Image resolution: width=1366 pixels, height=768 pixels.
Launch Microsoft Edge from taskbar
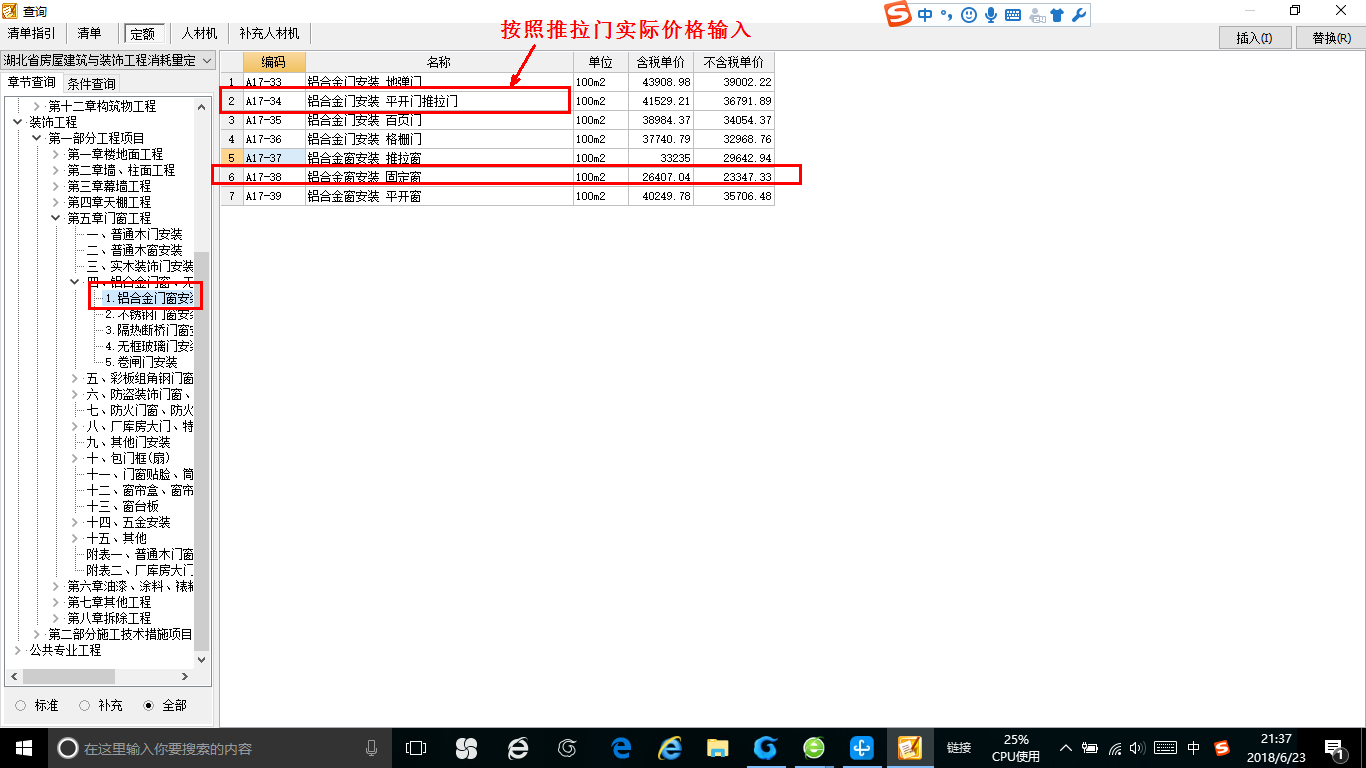(620, 748)
